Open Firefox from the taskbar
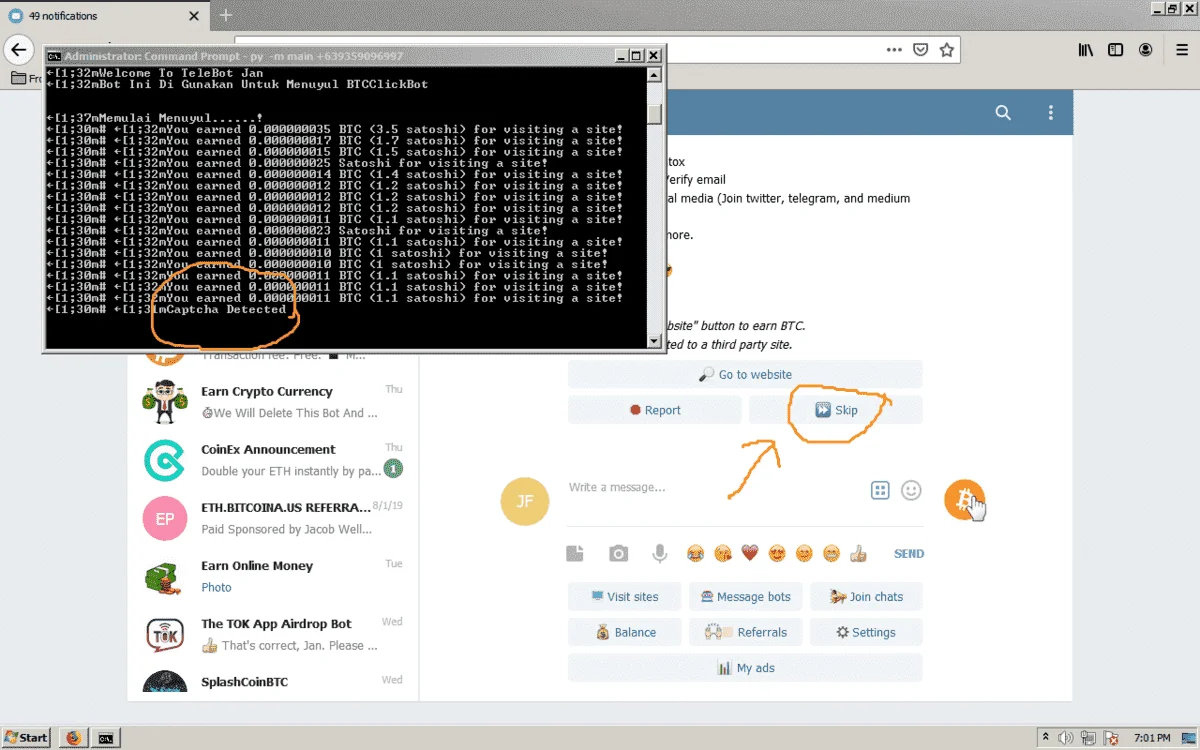The height and width of the screenshot is (750, 1200). (73, 738)
